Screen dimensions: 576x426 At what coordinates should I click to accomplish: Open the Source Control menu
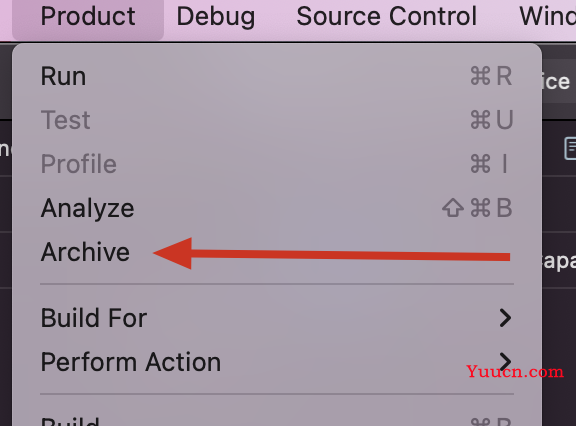coord(386,17)
